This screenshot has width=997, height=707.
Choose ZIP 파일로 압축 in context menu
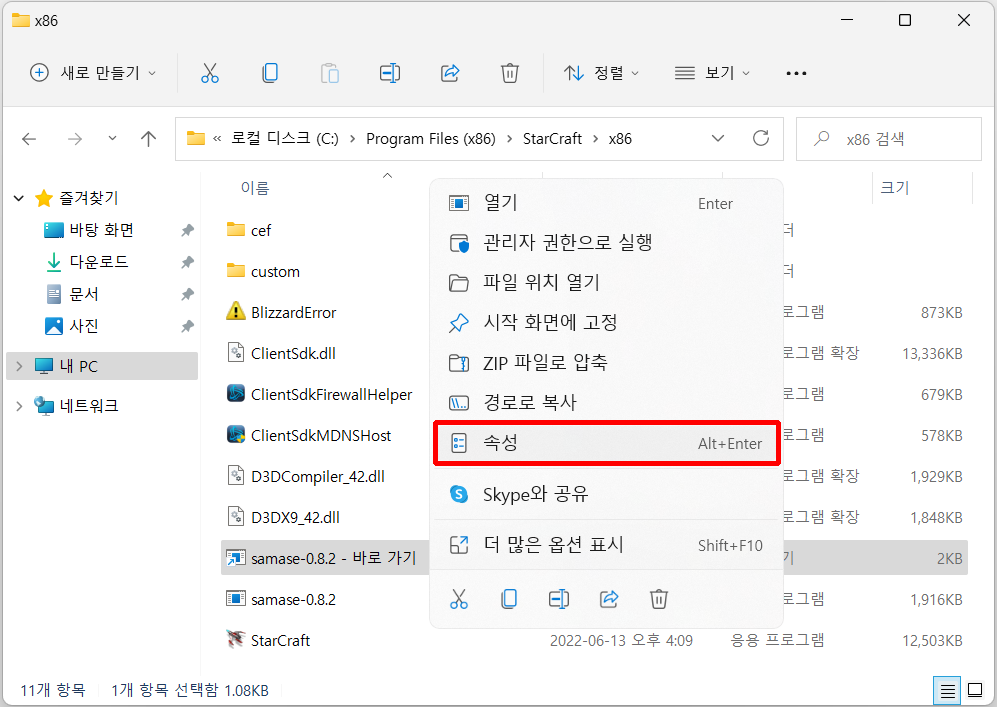click(x=607, y=362)
